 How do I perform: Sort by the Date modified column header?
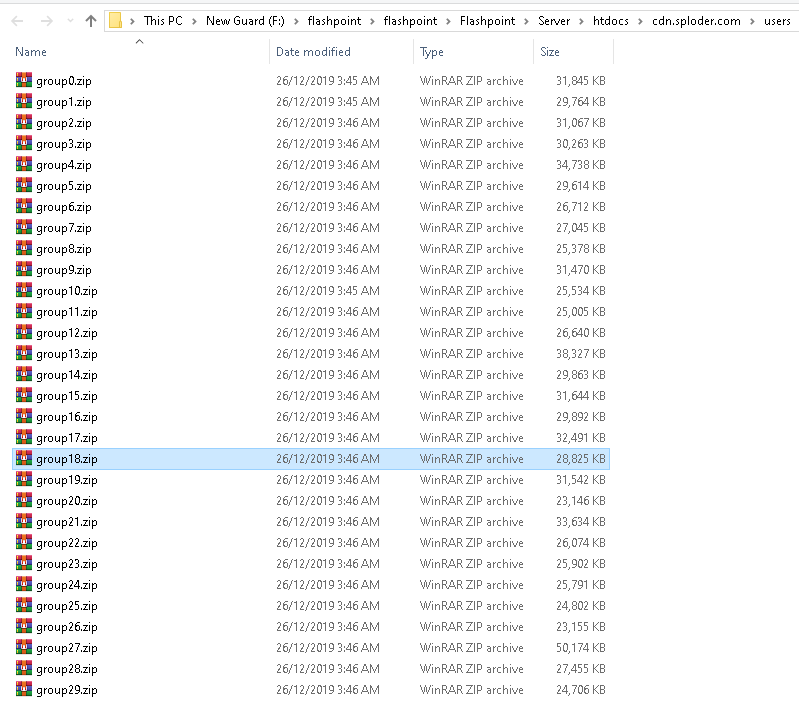312,52
